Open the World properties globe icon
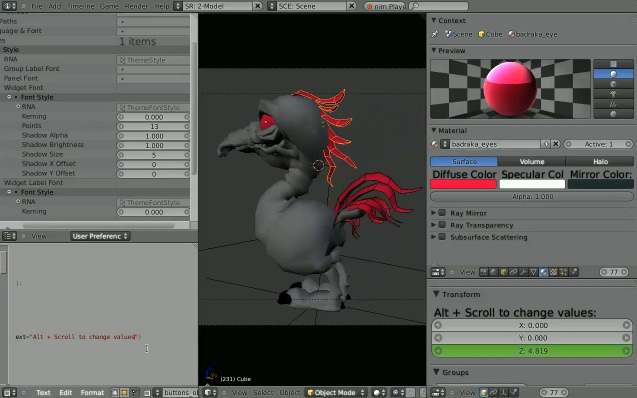The image size is (637, 398). [x=494, y=272]
